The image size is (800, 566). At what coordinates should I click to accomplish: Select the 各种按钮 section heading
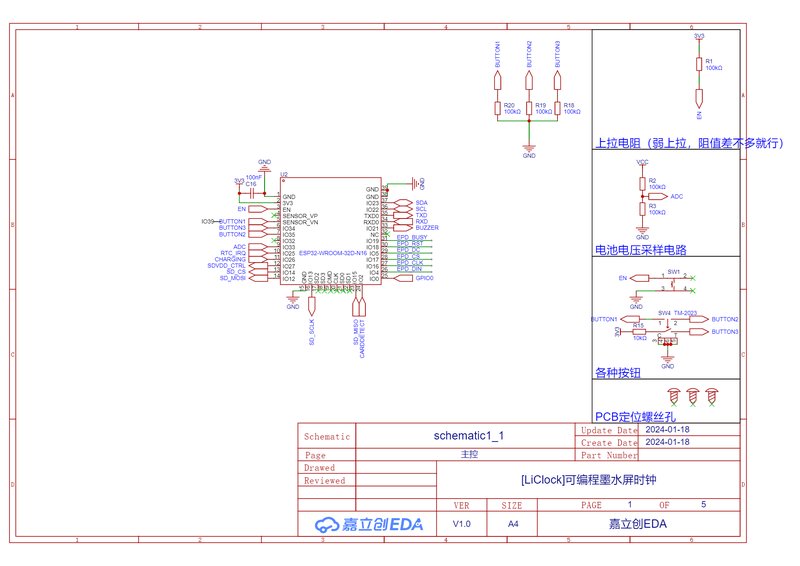618,373
